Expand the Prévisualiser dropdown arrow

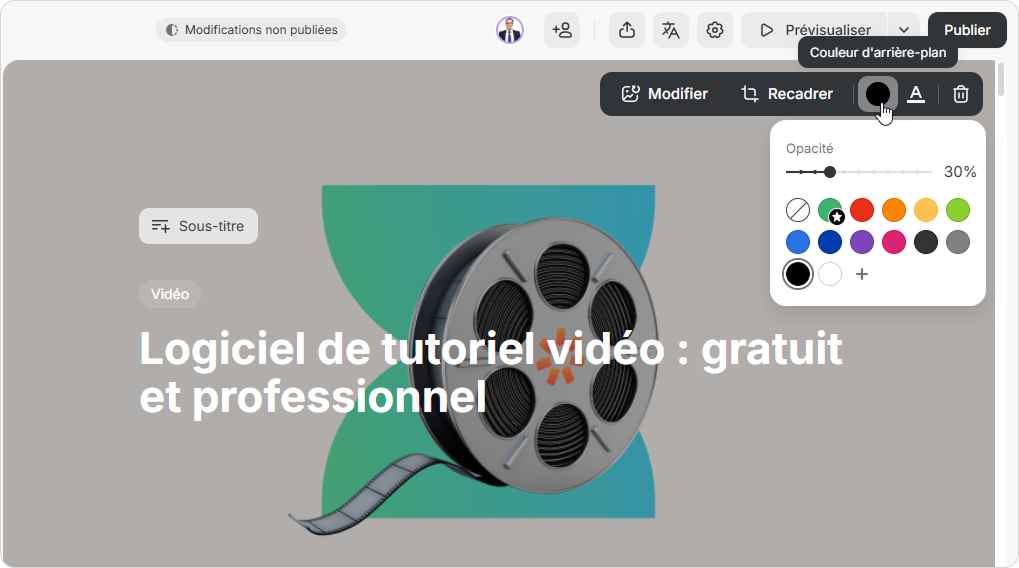[x=904, y=30]
